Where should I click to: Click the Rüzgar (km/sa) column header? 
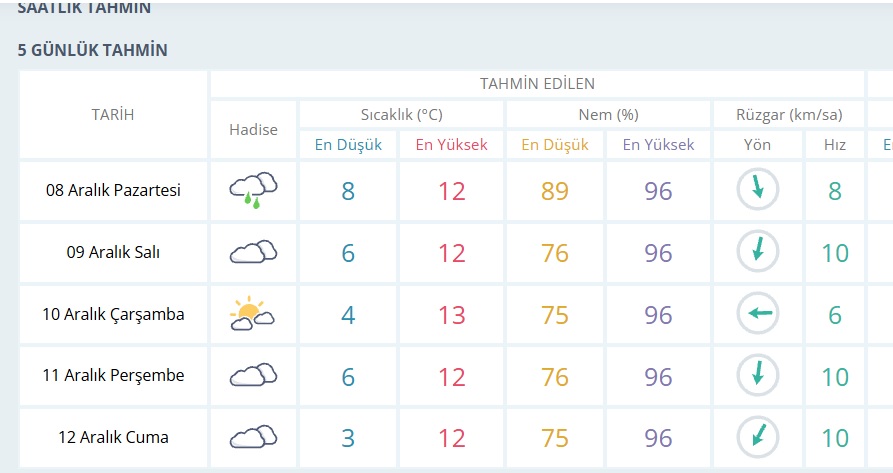pyautogui.click(x=786, y=114)
